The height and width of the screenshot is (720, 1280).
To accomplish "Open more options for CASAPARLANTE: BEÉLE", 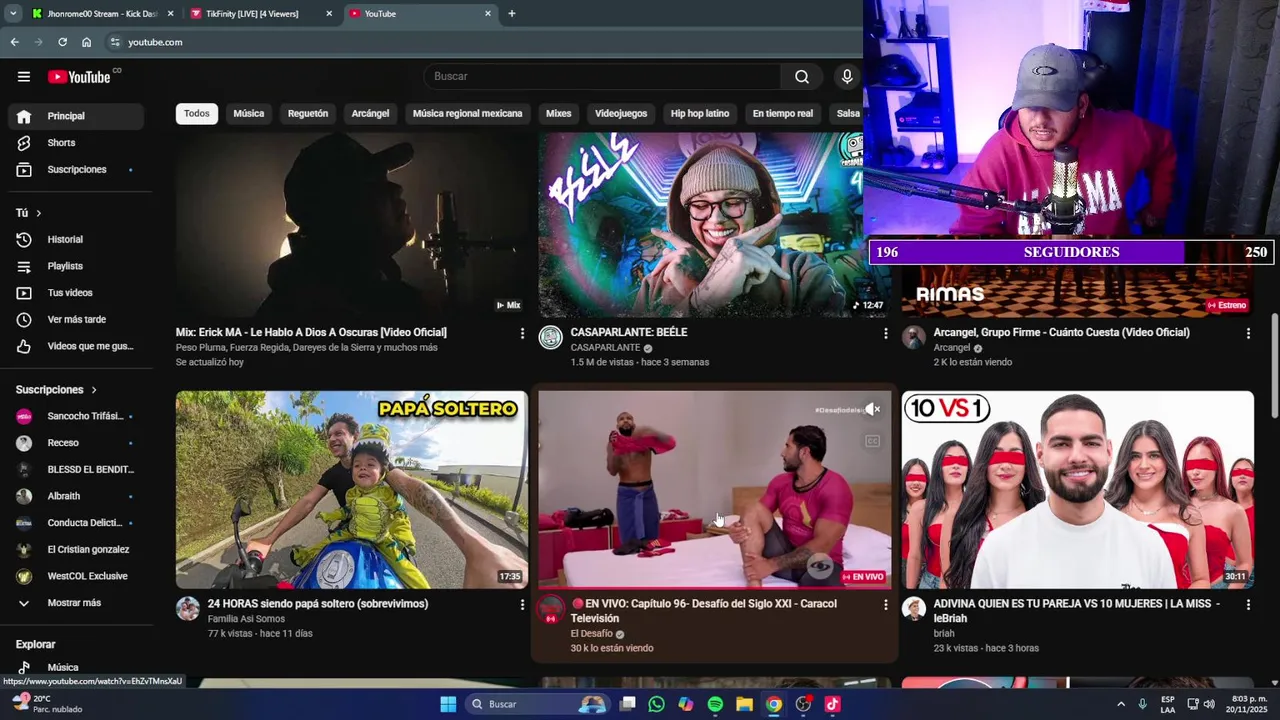I will pos(885,333).
